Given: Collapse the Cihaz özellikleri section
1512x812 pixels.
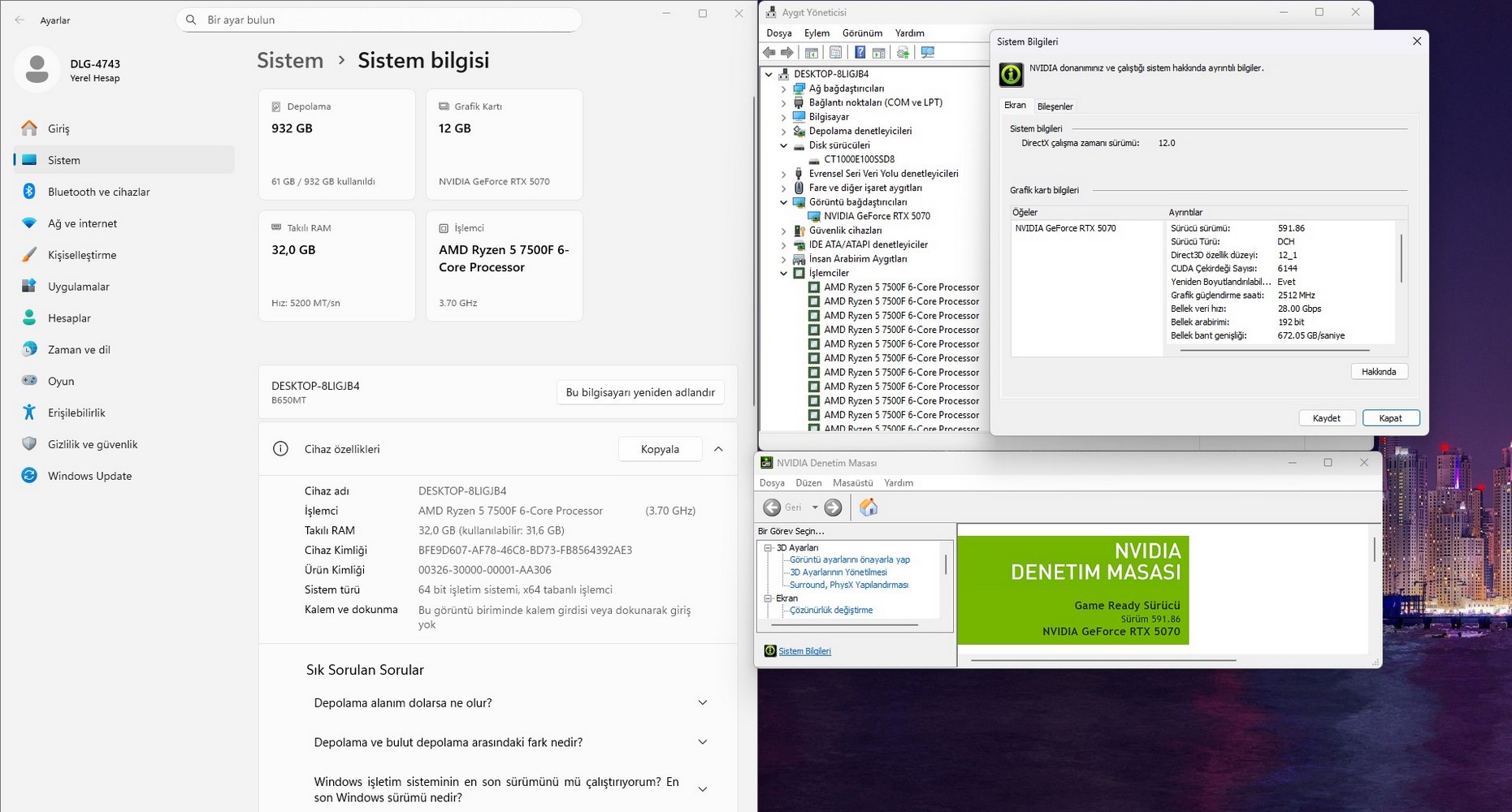Looking at the screenshot, I should (718, 449).
